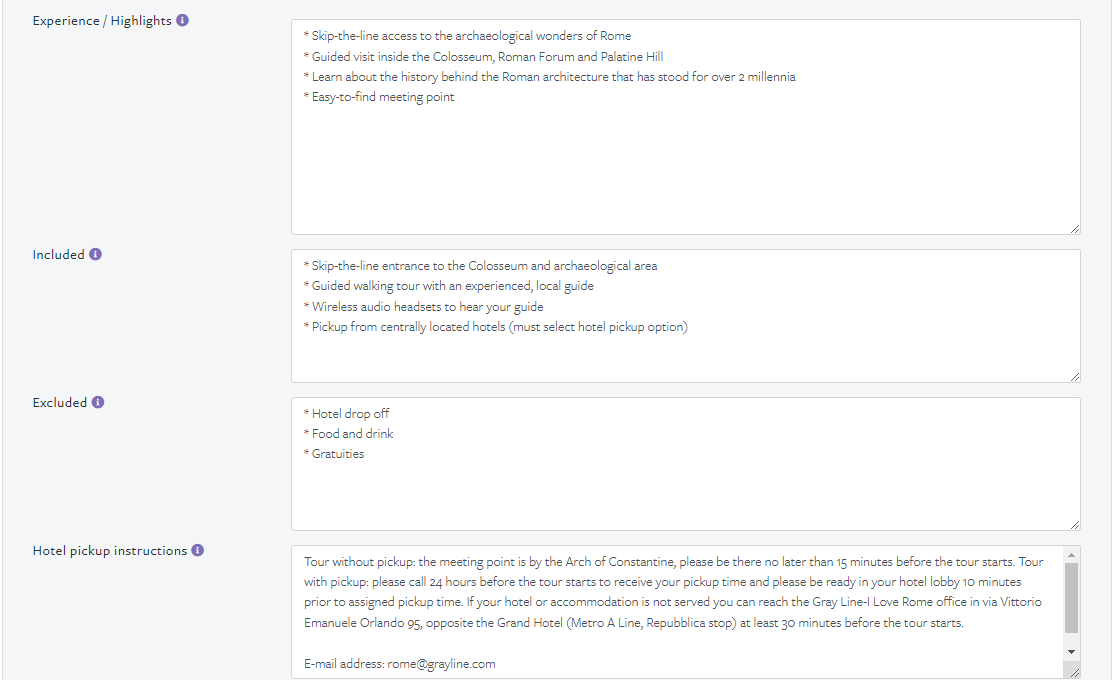Click inside the Excluded text area
This screenshot has width=1115, height=680.
pos(685,464)
